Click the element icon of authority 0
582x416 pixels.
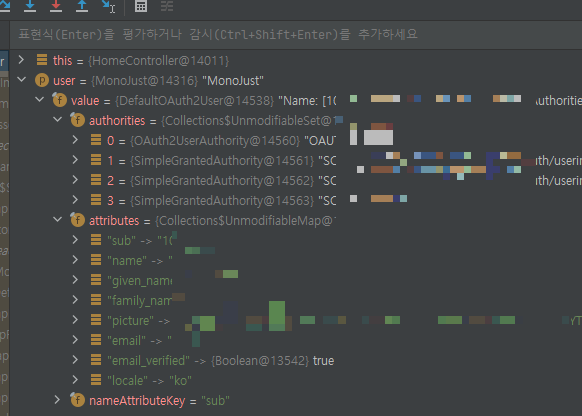coord(96,140)
